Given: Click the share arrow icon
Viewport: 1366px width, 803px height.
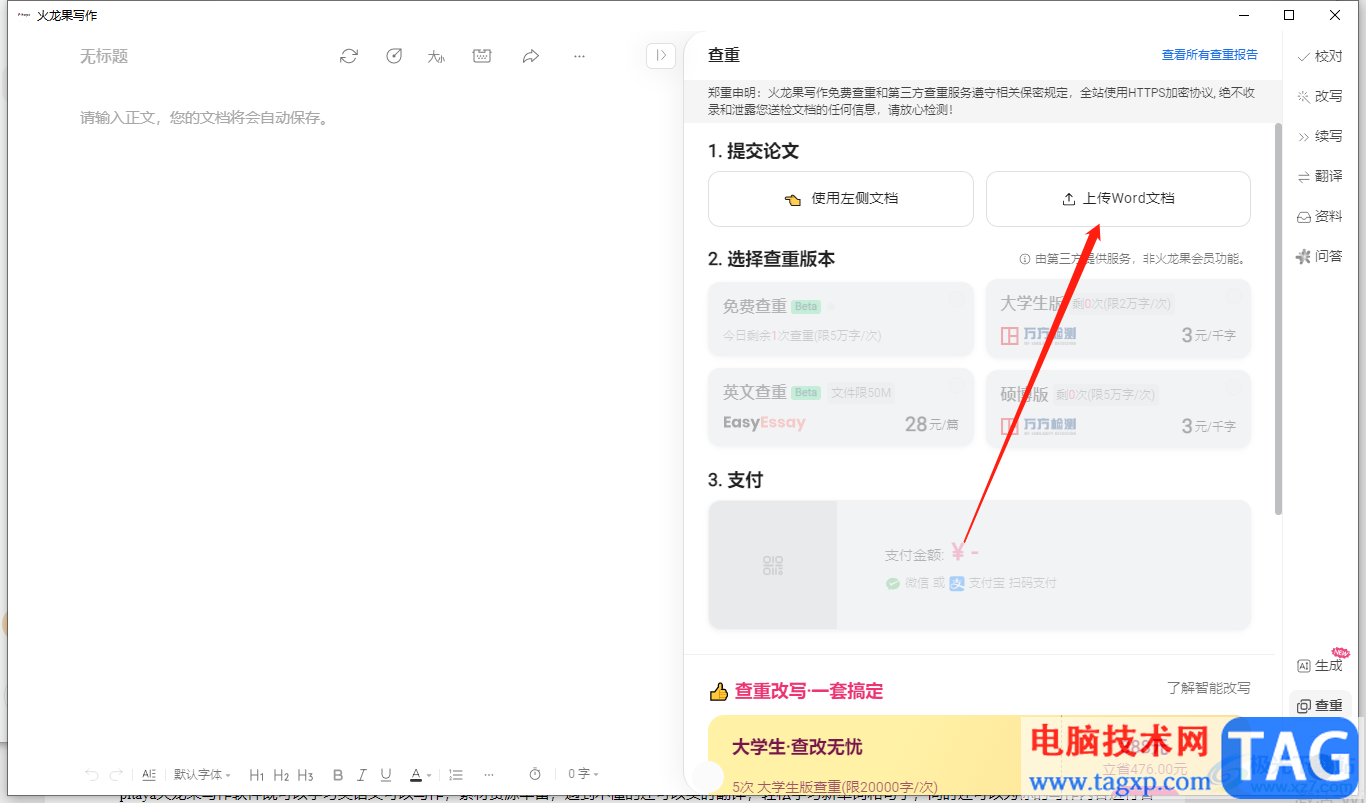Looking at the screenshot, I should (531, 56).
